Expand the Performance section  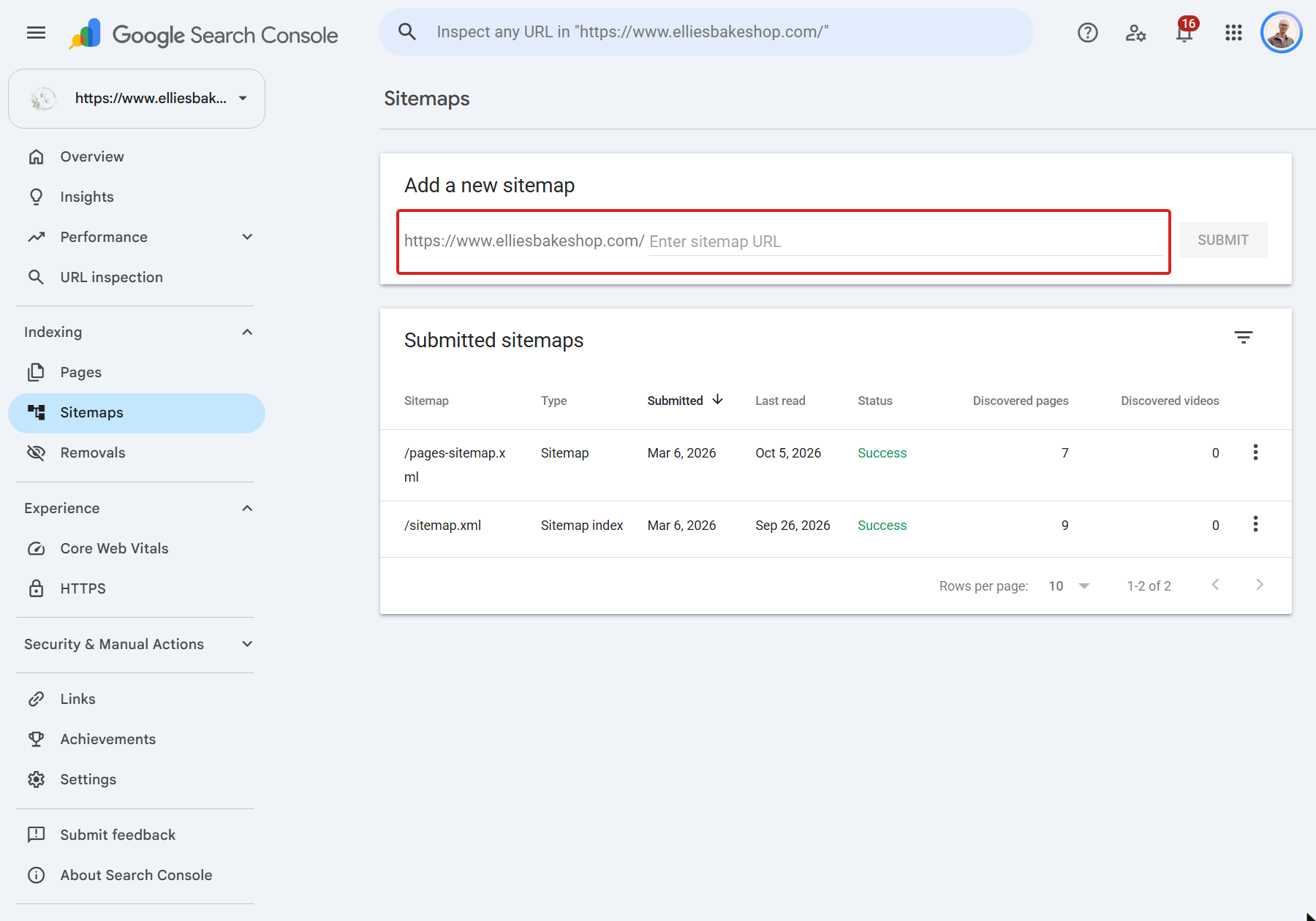247,237
